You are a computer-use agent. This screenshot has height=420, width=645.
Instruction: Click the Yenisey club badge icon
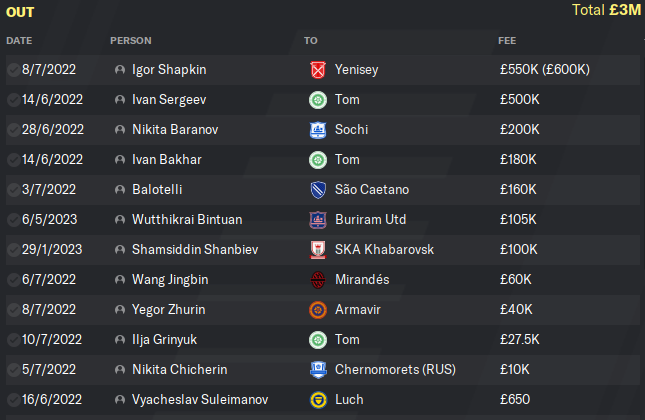tap(318, 70)
